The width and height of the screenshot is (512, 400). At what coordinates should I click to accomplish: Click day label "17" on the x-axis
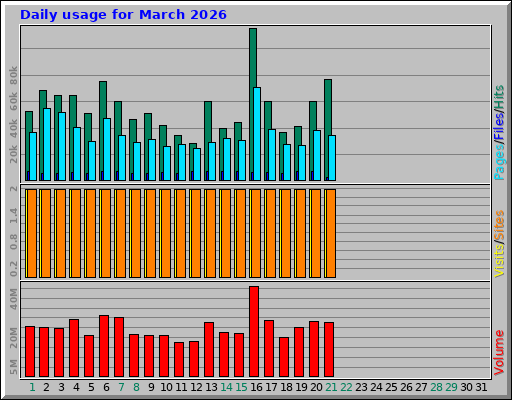[271, 387]
